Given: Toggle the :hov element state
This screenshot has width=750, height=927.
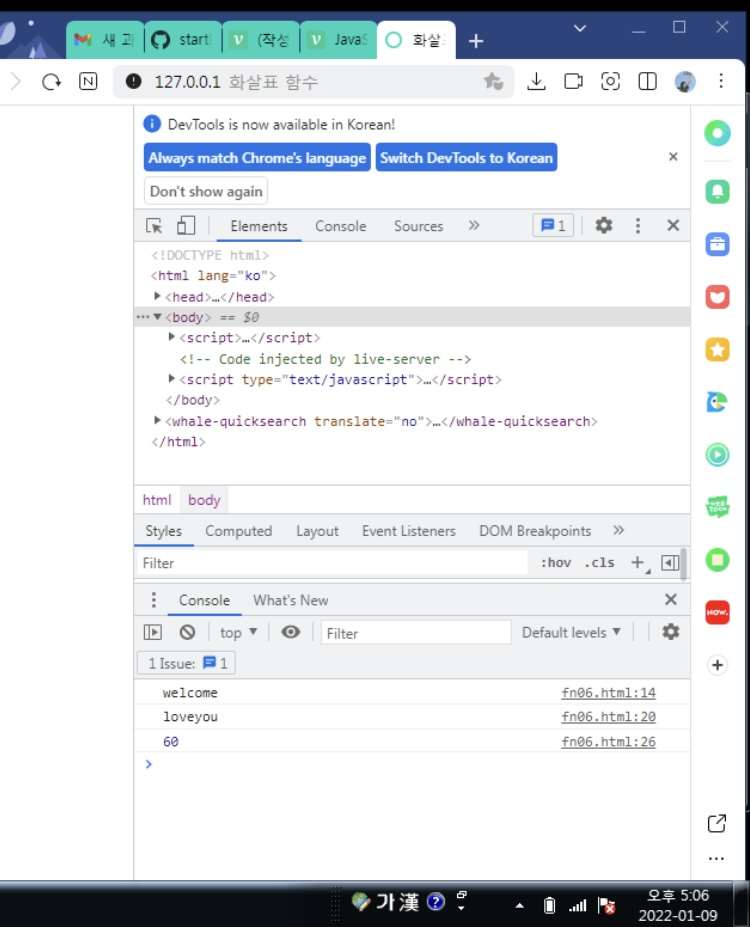Looking at the screenshot, I should 556,563.
